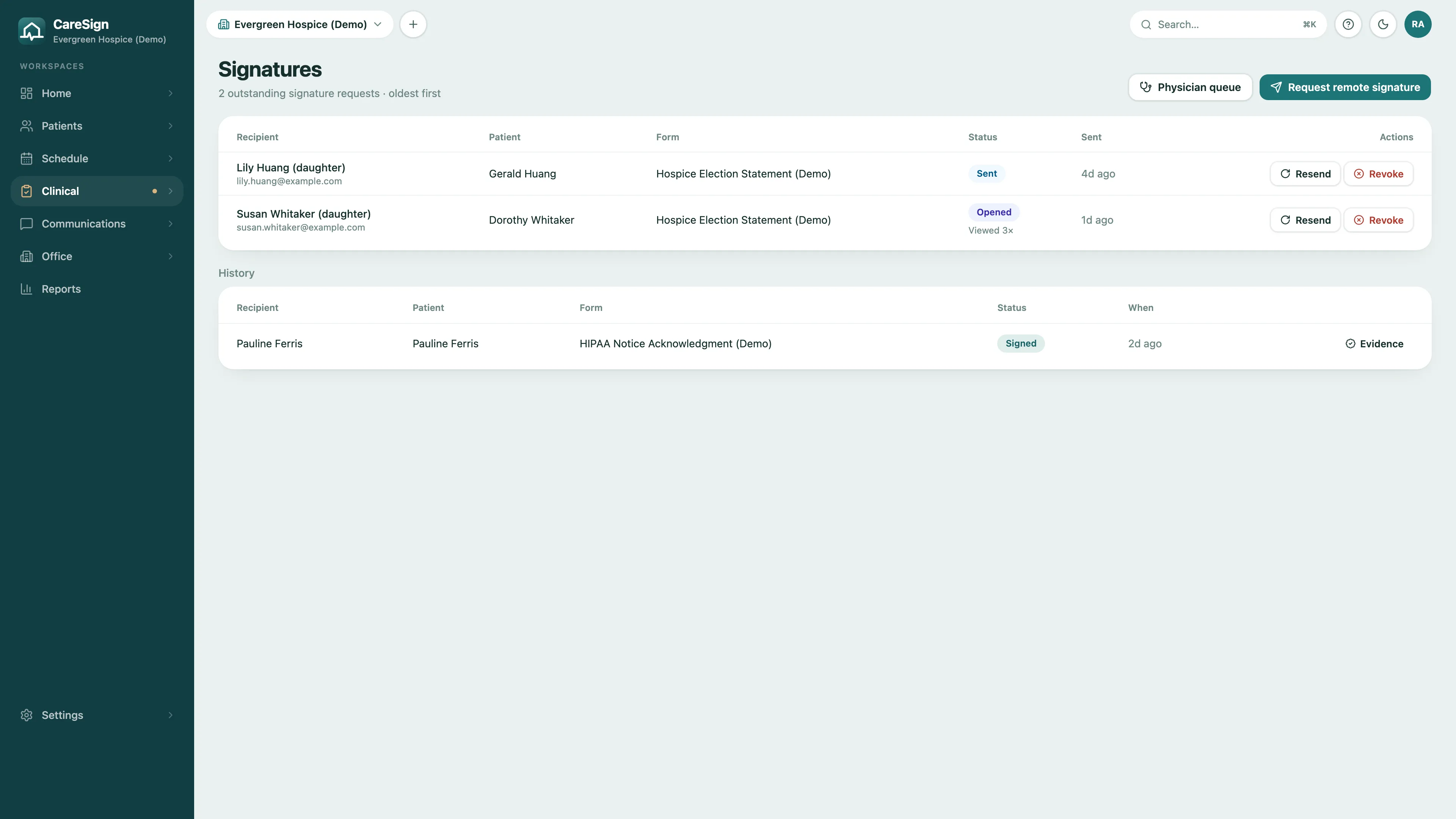Viewport: 1456px width, 819px height.
Task: Expand the Clinical chevron
Action: (171, 191)
